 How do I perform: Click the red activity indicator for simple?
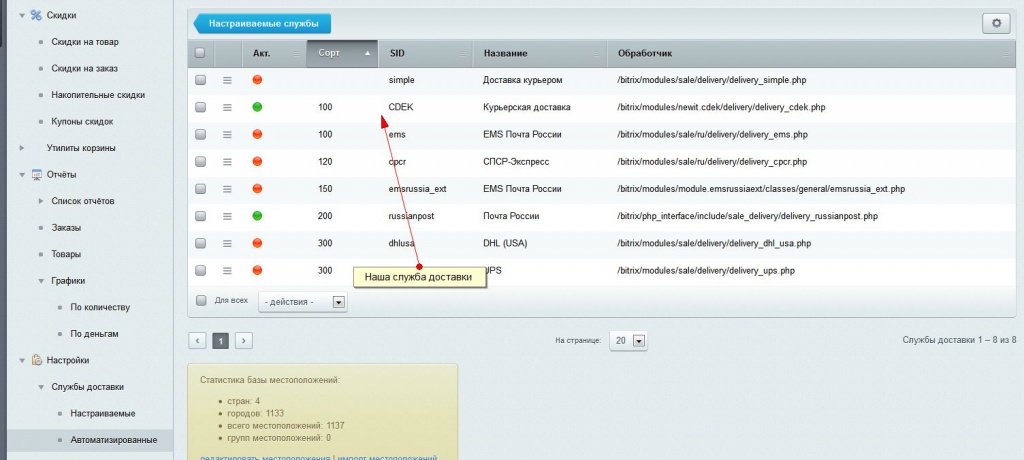point(257,80)
